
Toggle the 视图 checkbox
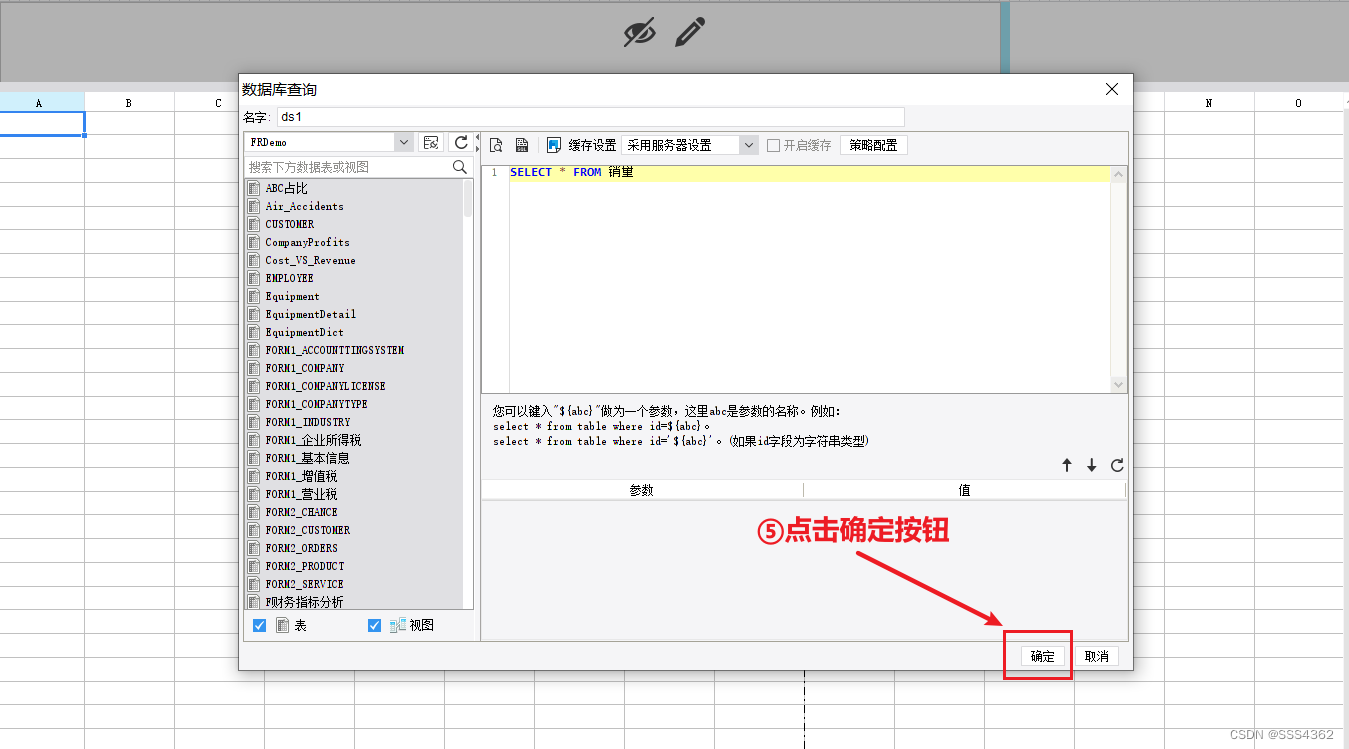pos(375,625)
